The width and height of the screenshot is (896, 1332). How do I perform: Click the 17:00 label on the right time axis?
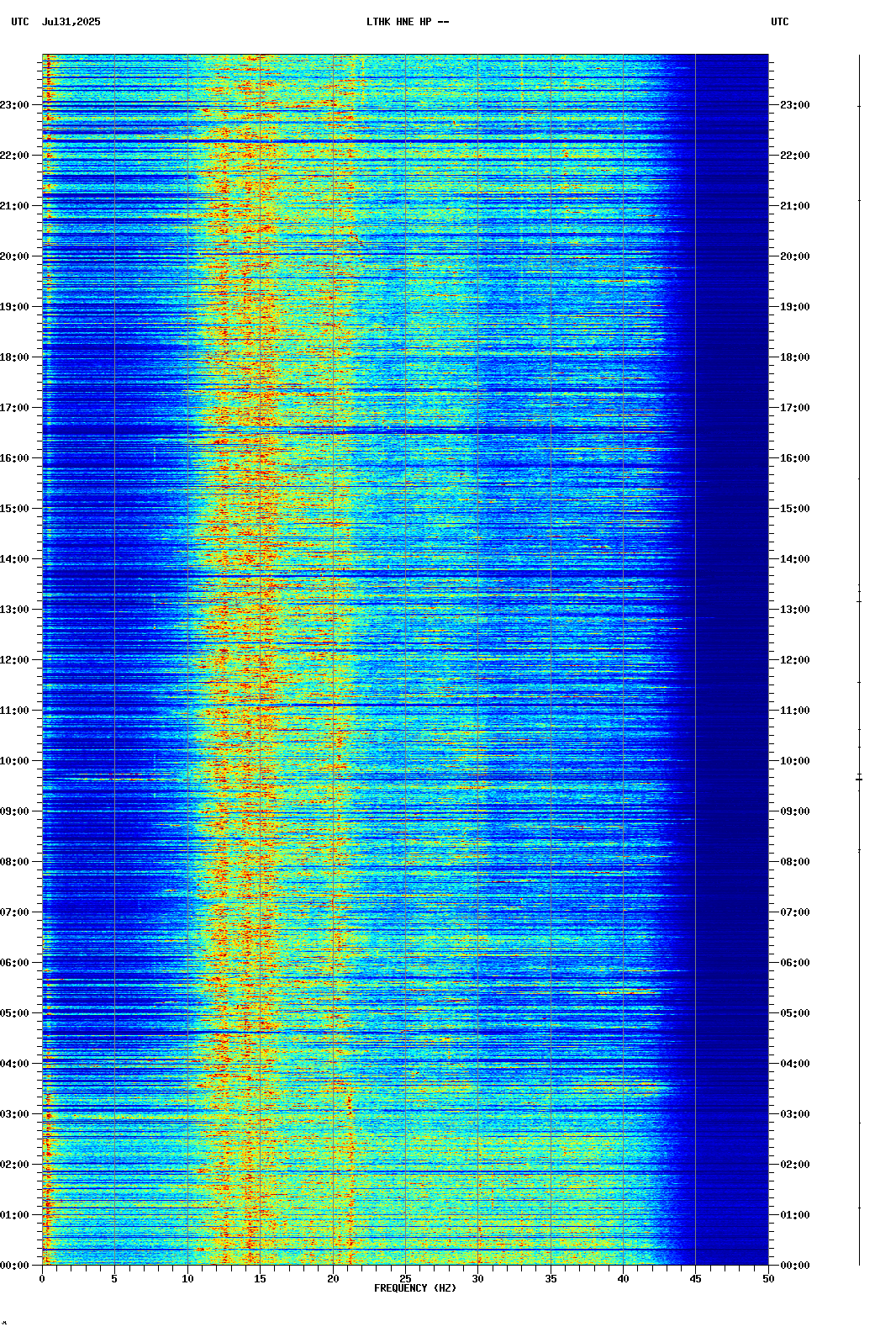pyautogui.click(x=795, y=408)
